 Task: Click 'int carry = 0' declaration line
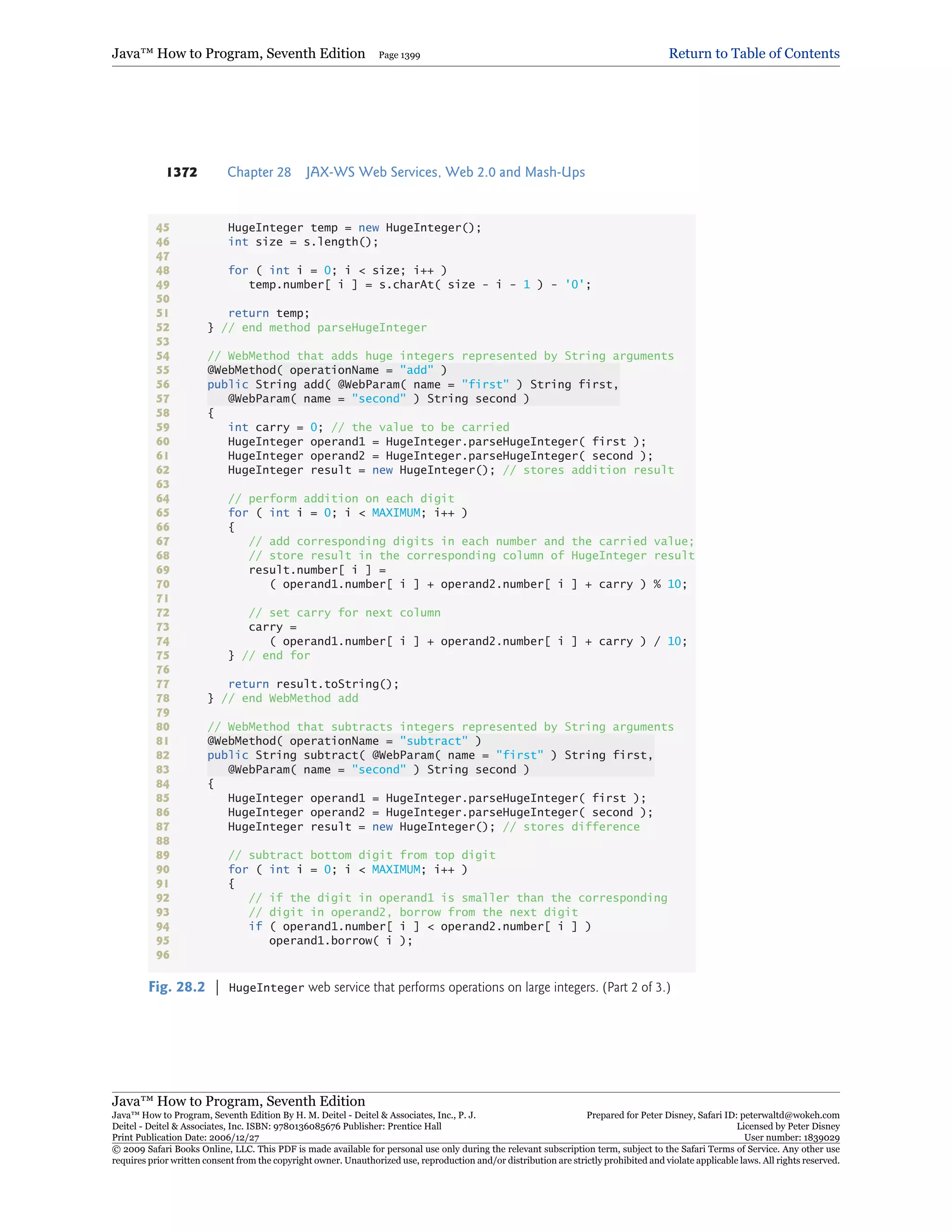coord(275,427)
